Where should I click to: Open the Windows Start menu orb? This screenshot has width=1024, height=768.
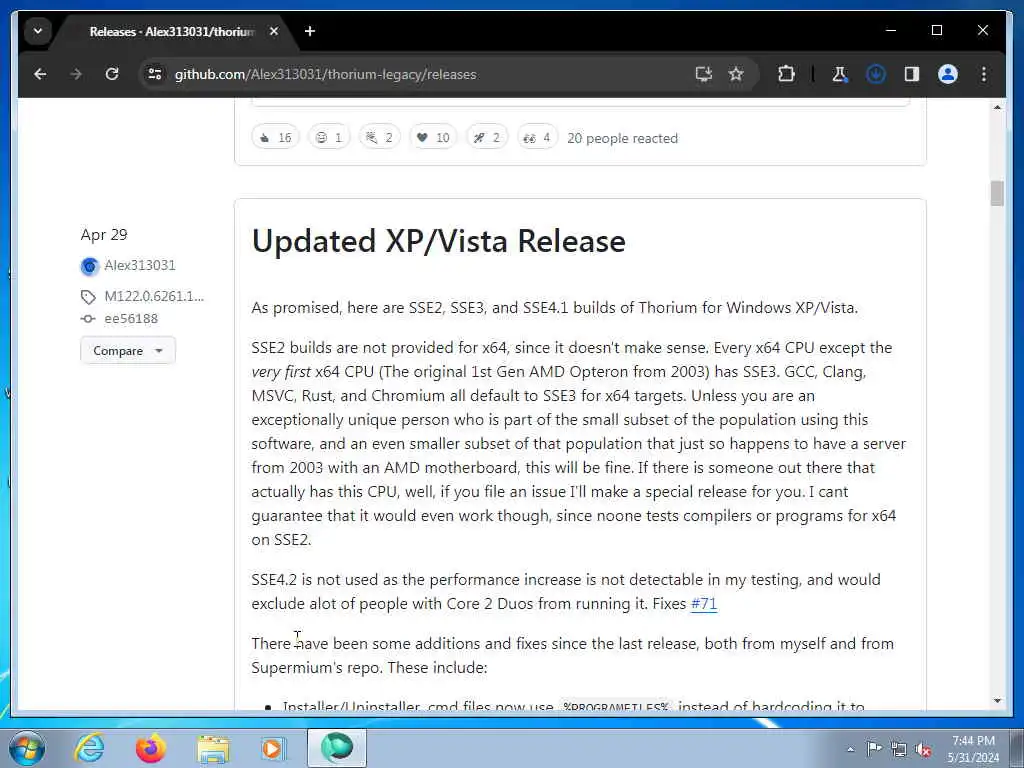click(27, 748)
